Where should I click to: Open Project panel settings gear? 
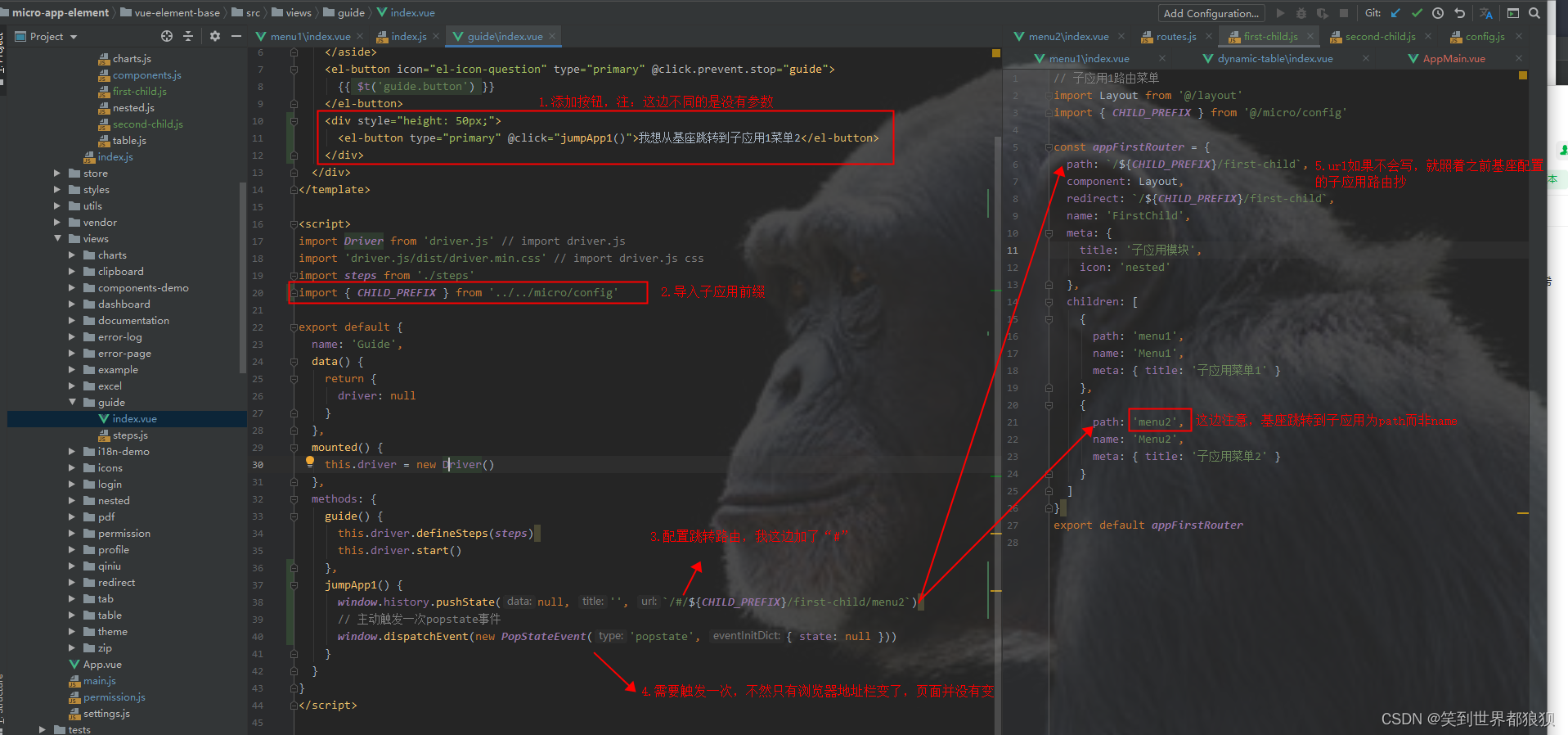coord(215,36)
